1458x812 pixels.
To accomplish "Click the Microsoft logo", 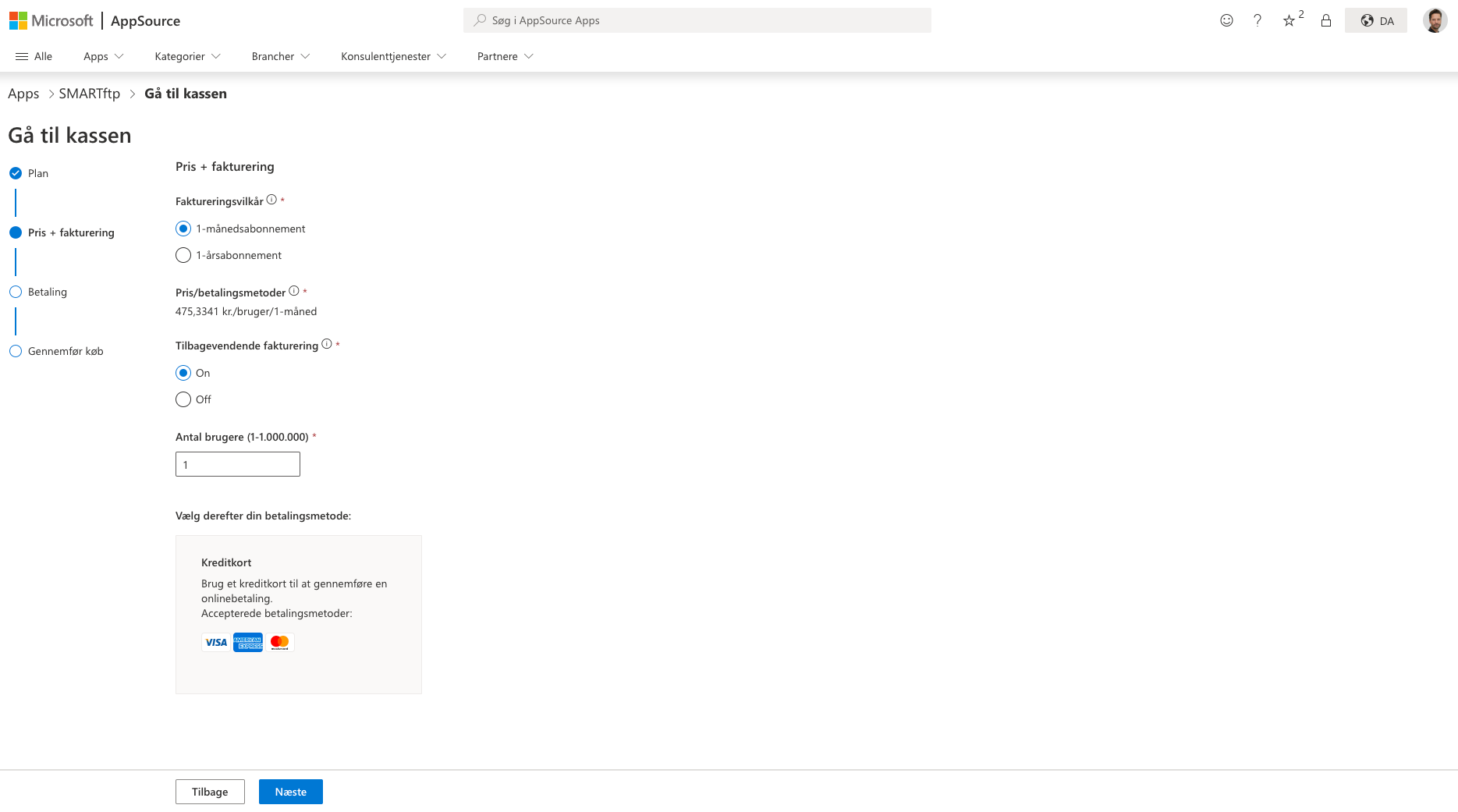I will click(51, 21).
